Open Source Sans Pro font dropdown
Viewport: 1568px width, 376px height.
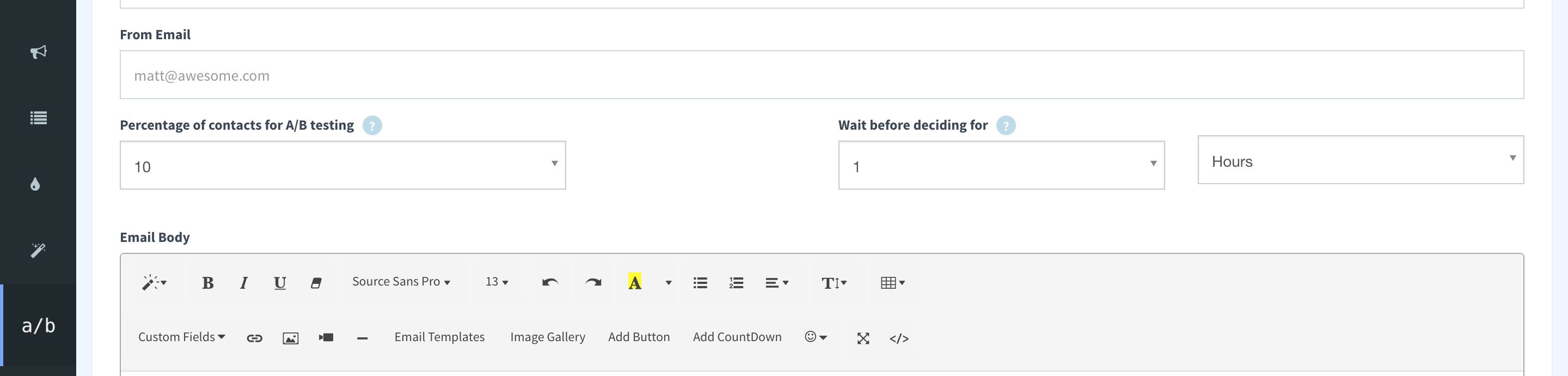pyautogui.click(x=401, y=282)
